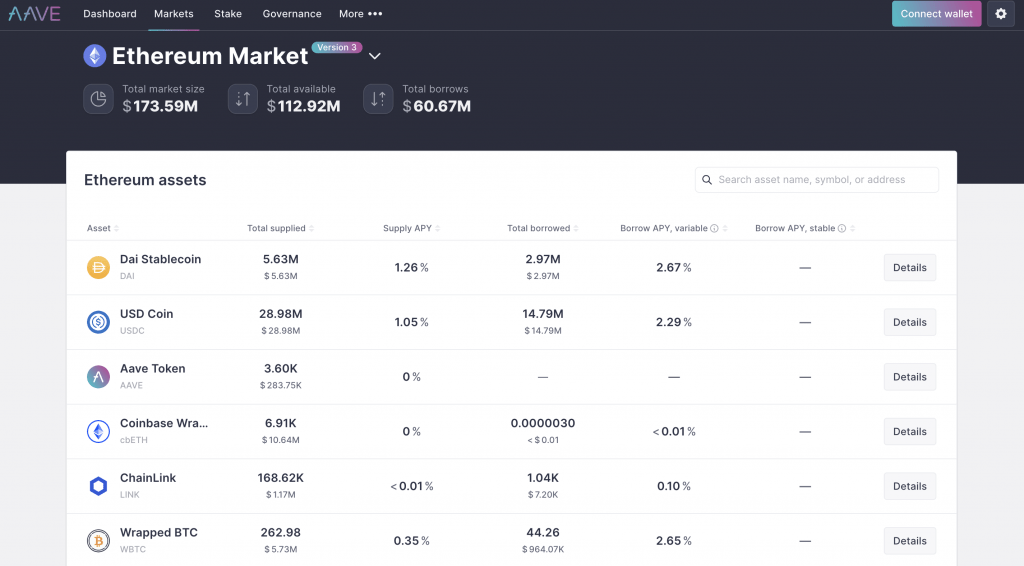Select the ChainLink asset name
Screen dimensions: 1024x566
[x=148, y=478]
